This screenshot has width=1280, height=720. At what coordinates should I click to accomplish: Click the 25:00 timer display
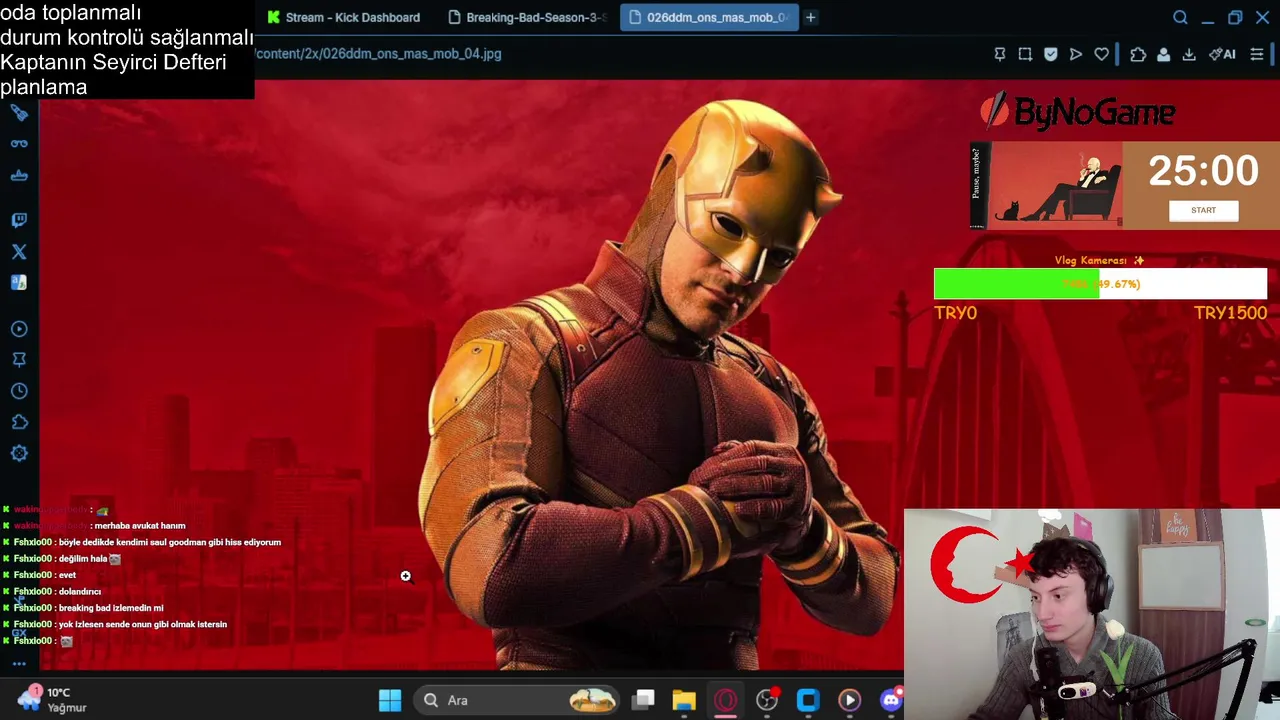[x=1203, y=171]
